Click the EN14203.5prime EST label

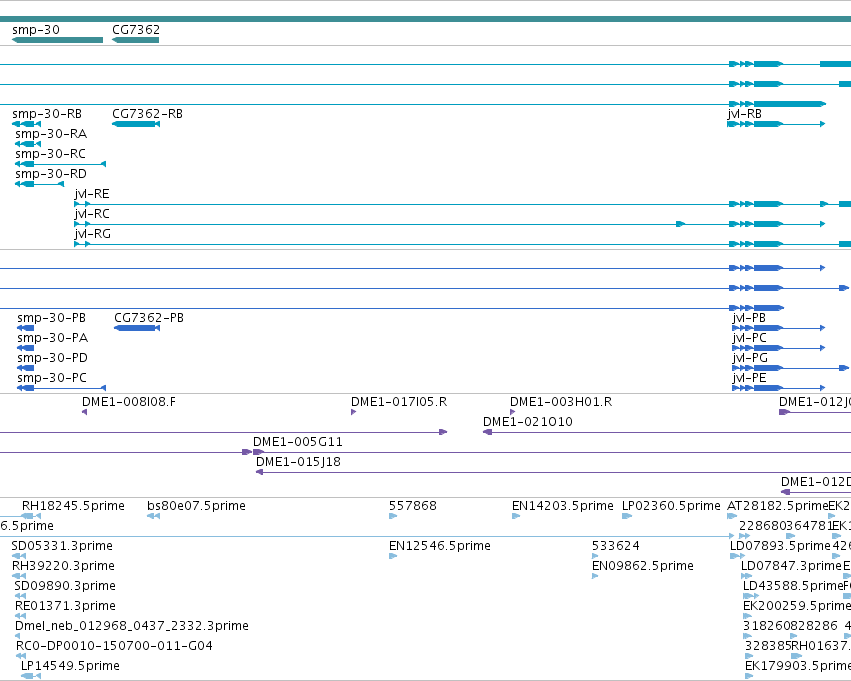point(563,506)
